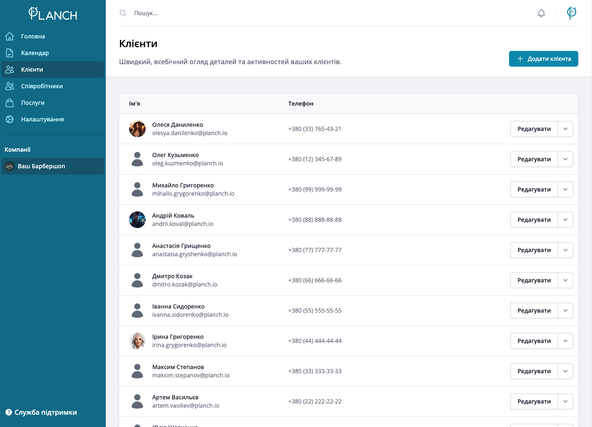The image size is (592, 427).
Task: Click the help icon beside Служба підтримки
Action: [x=9, y=412]
